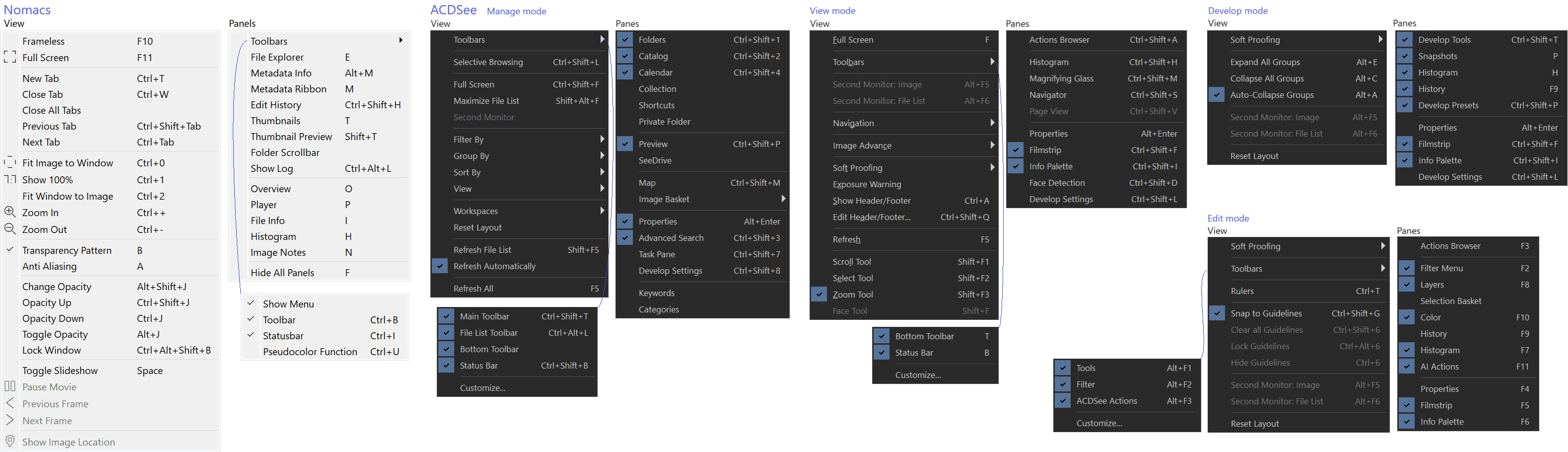Toggle the Folders pane checkbox
The height and width of the screenshot is (452, 1568).
tap(624, 40)
